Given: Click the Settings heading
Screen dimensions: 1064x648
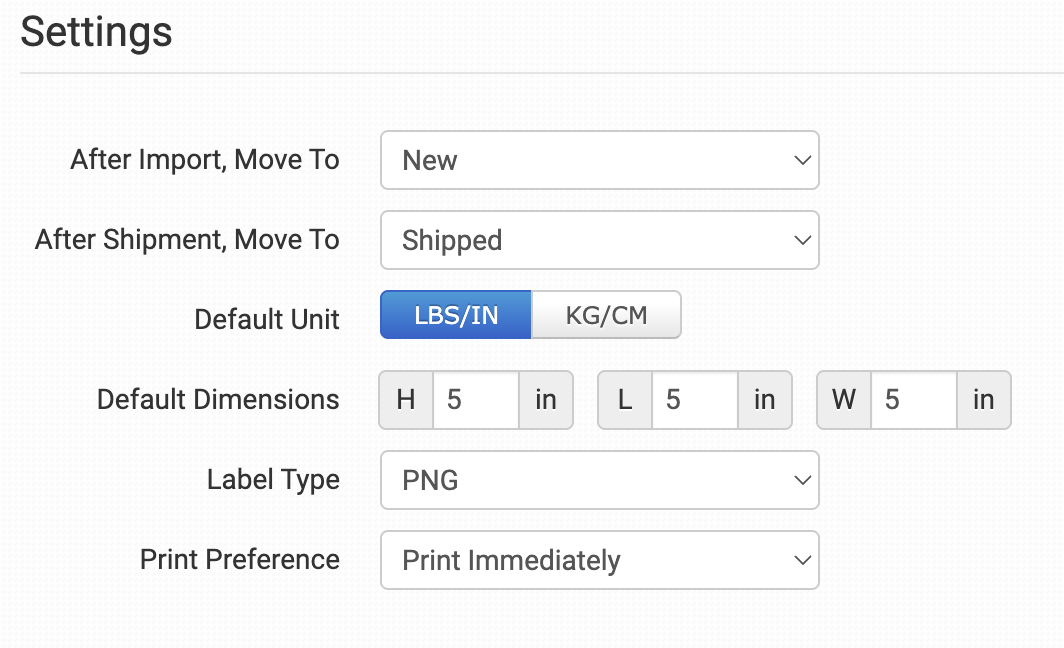Looking at the screenshot, I should point(97,32).
